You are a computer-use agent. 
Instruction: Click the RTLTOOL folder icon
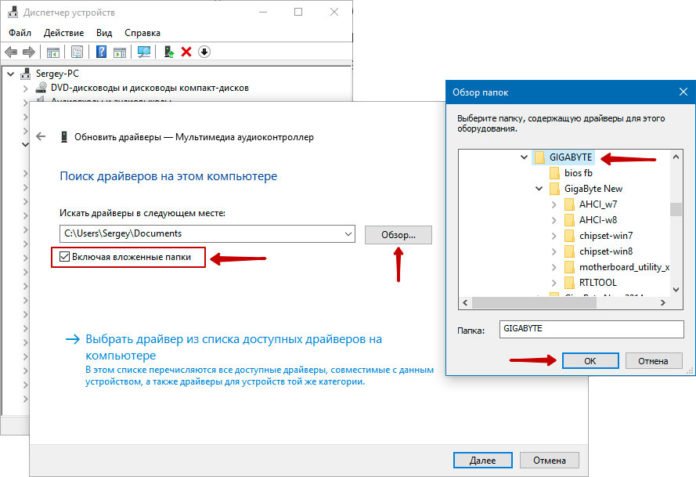click(569, 283)
